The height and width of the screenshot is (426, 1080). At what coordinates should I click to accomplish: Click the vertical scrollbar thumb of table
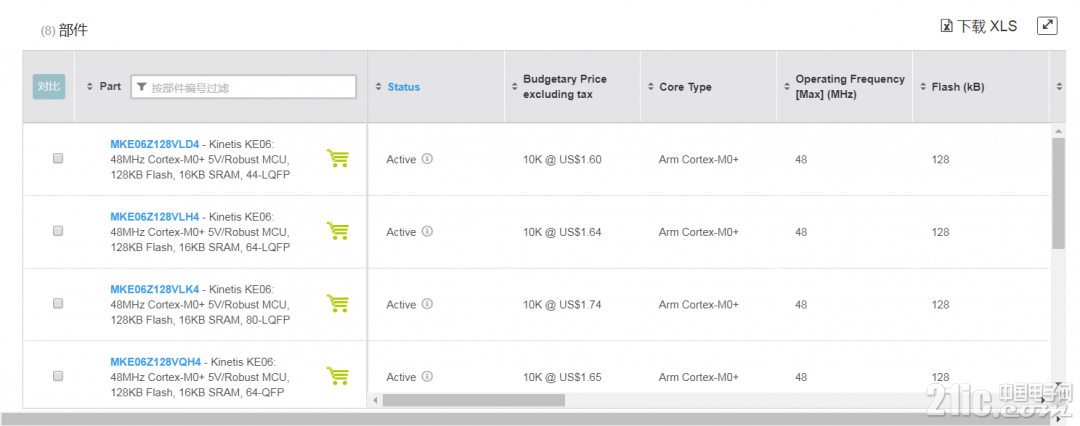1059,193
